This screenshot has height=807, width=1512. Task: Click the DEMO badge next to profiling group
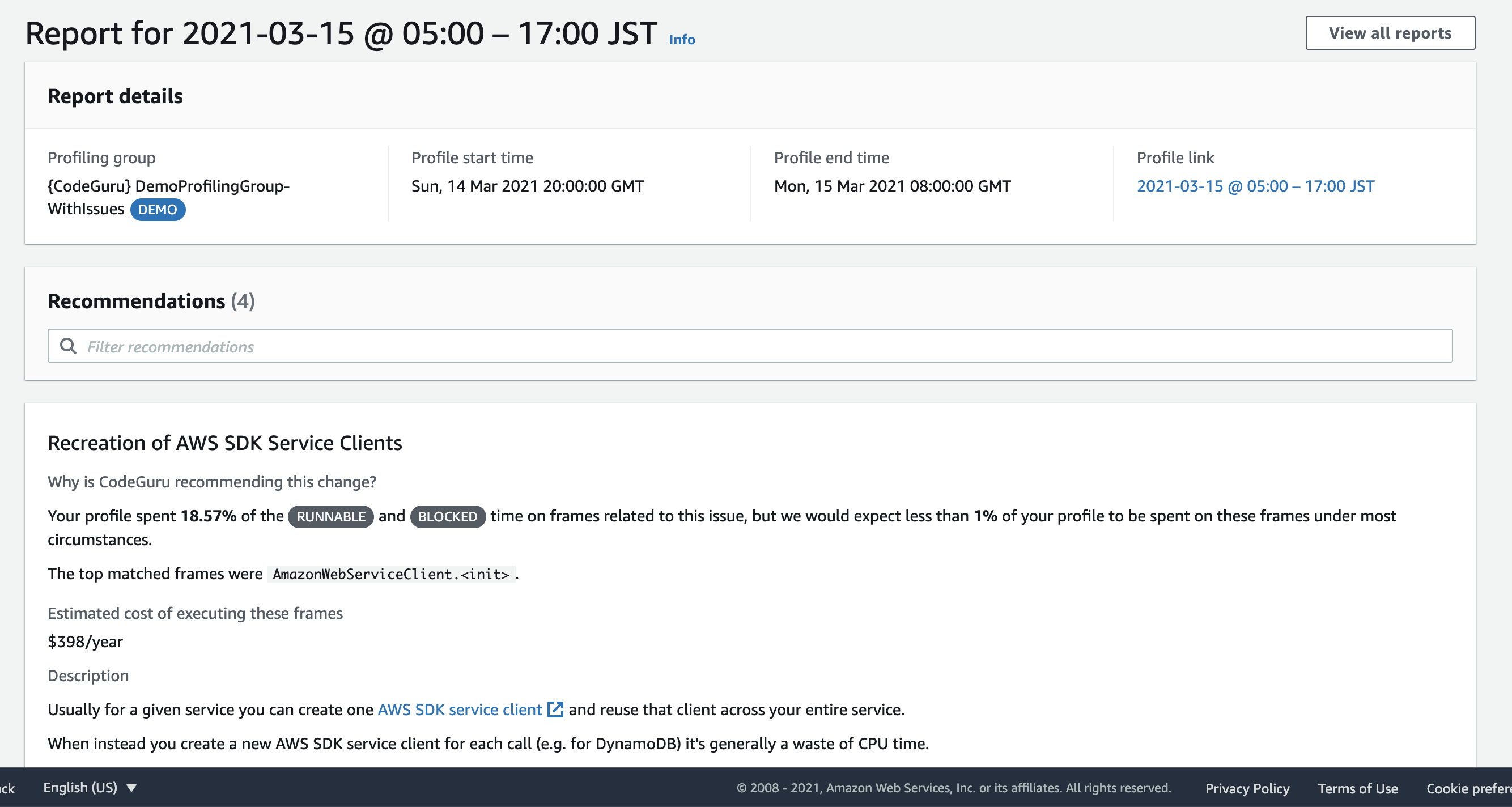pos(158,210)
